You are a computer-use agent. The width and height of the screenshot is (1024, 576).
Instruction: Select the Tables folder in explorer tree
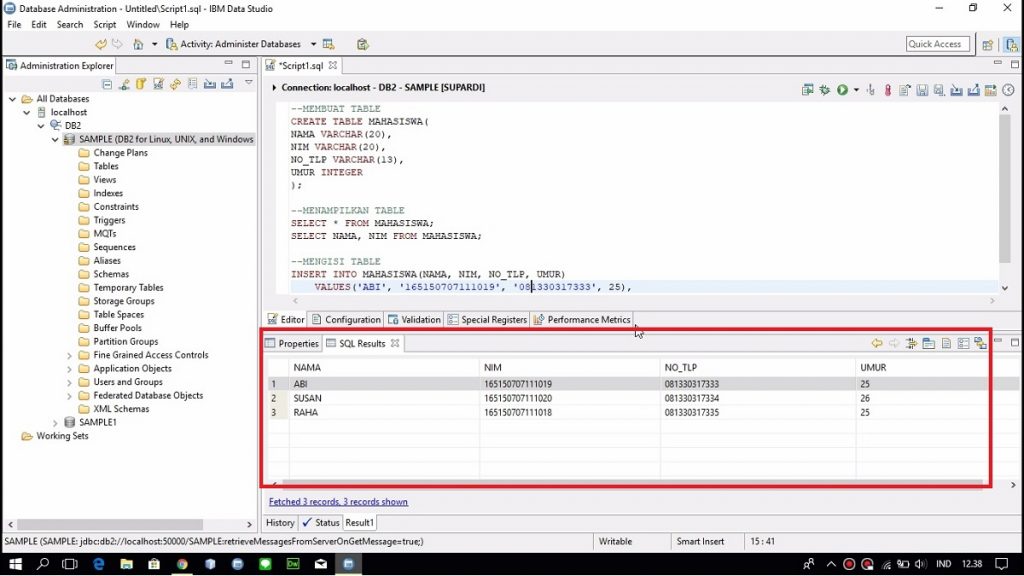105,167
